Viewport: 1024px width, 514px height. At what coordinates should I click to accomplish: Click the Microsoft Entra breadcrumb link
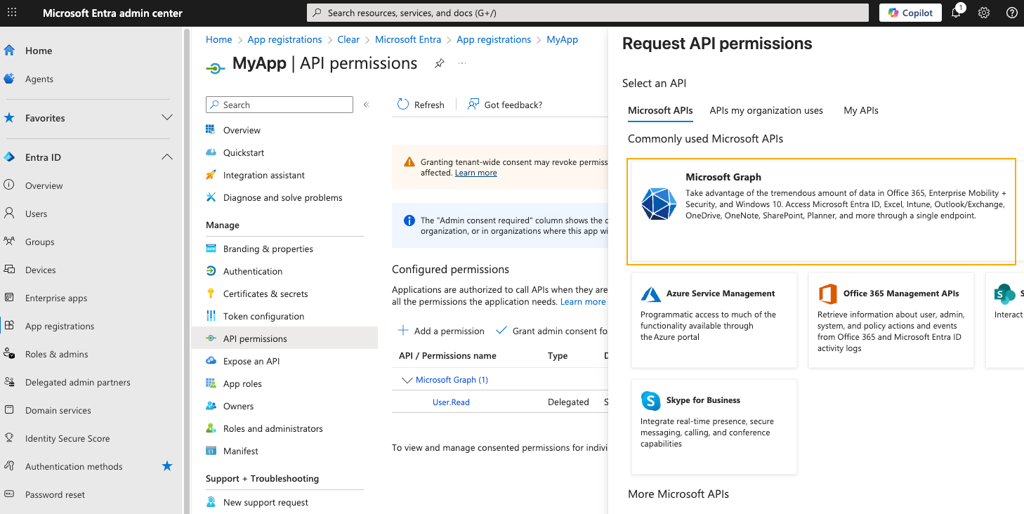coord(408,39)
